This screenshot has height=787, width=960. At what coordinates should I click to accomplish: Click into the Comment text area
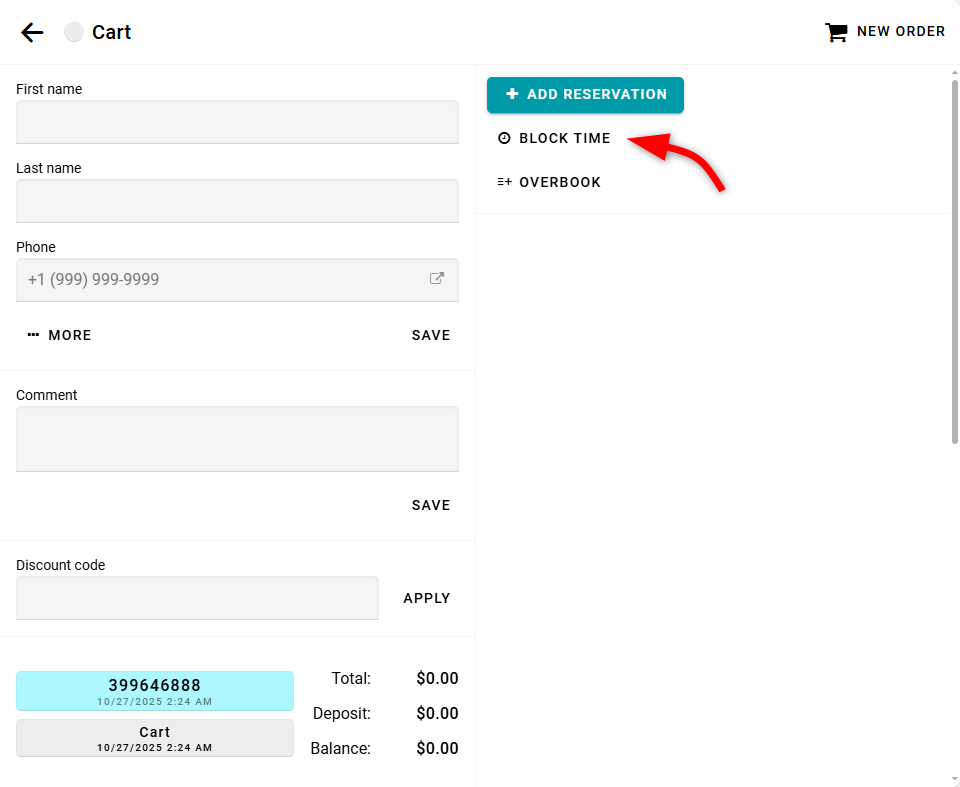point(237,439)
